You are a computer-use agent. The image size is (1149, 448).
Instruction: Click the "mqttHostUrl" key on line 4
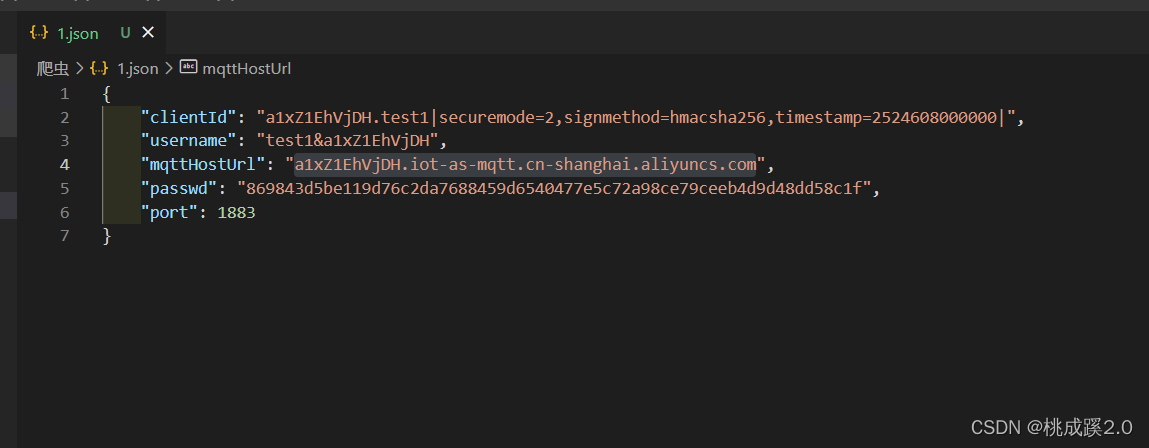click(205, 164)
